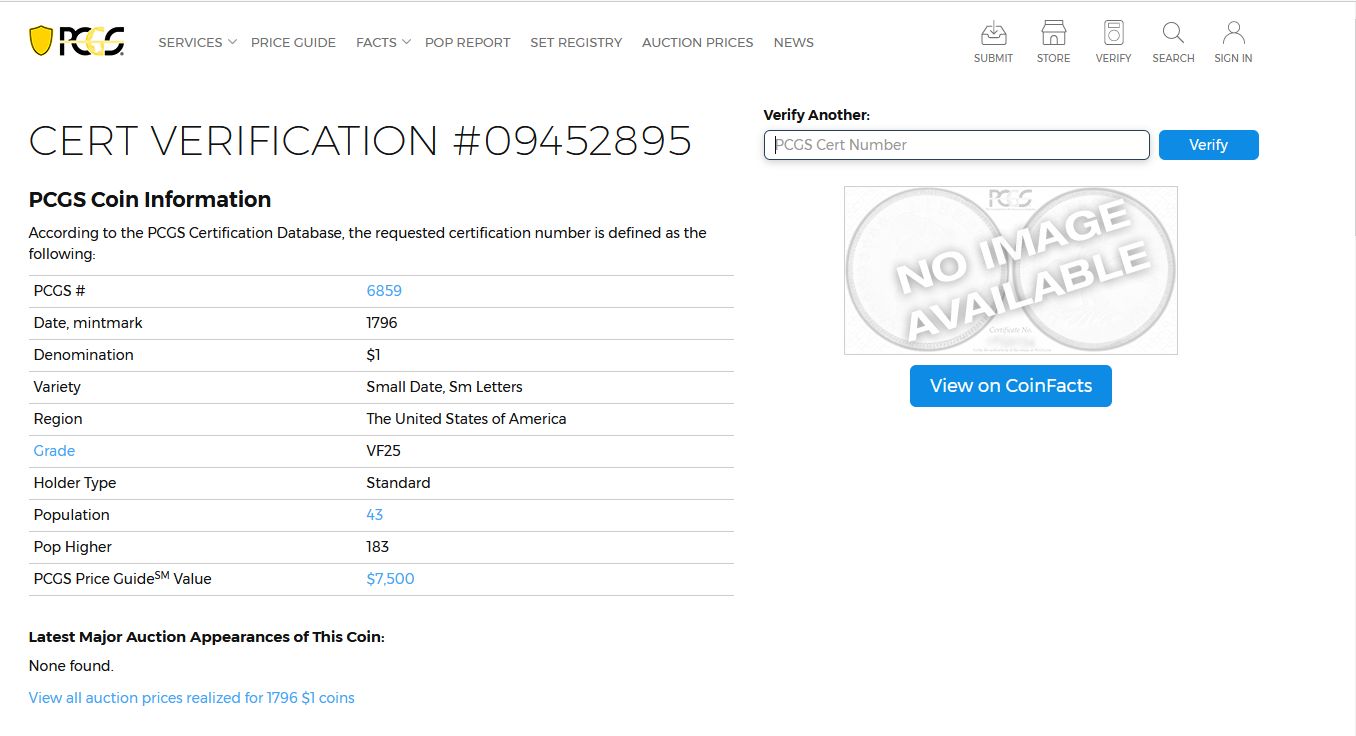Go to Pop Report page

point(467,42)
